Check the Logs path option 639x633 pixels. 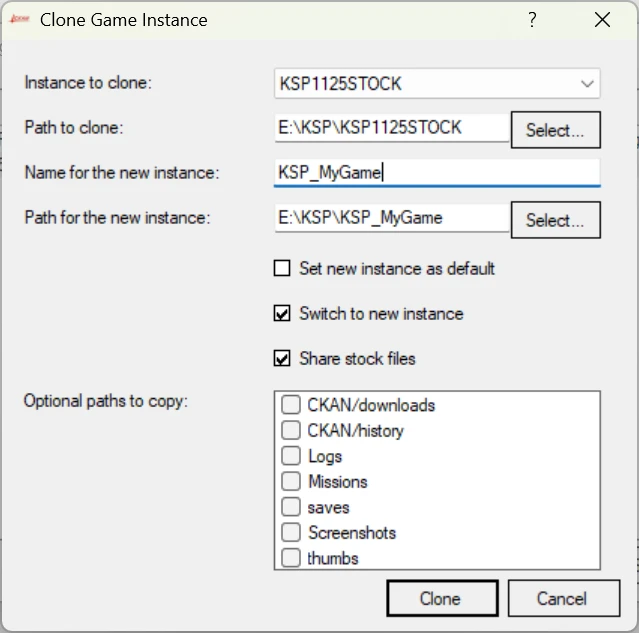(x=291, y=456)
